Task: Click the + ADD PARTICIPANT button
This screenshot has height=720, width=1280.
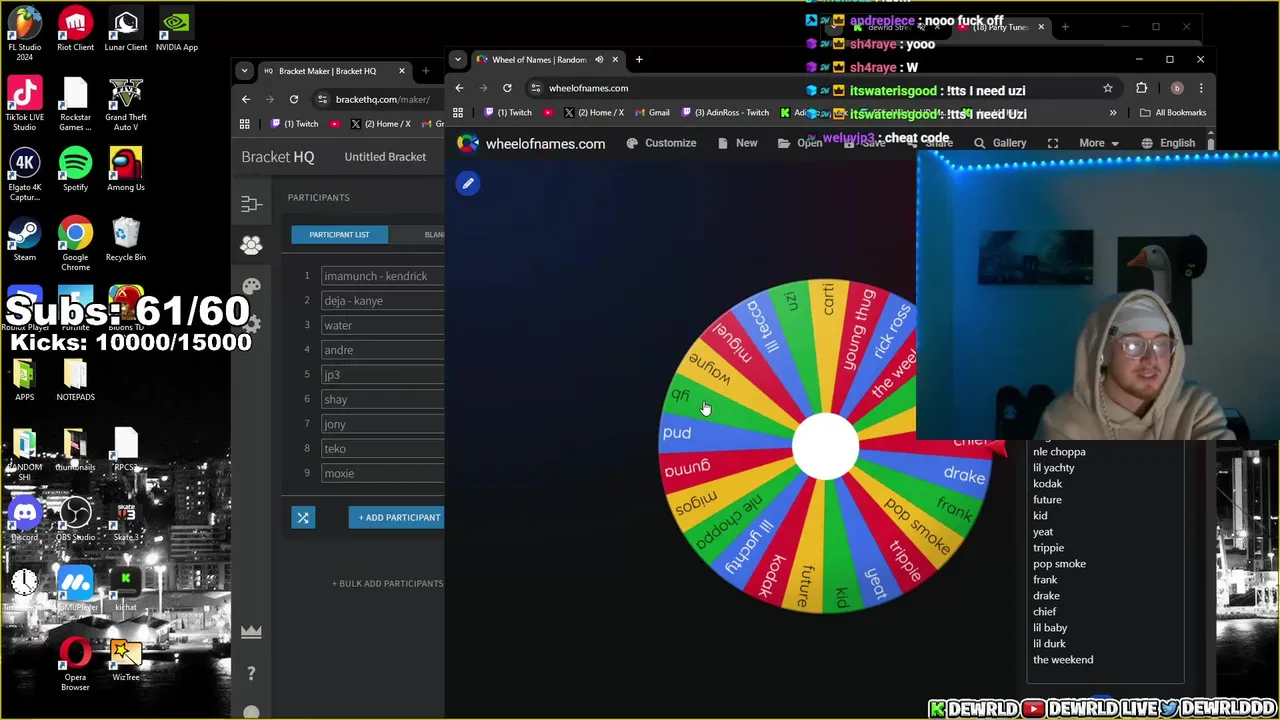Action: (x=399, y=517)
